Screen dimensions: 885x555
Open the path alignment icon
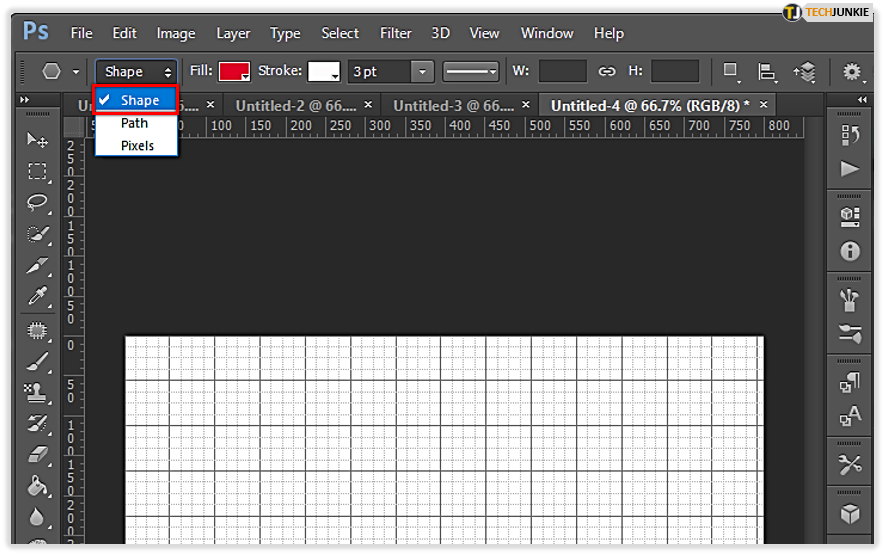point(767,72)
